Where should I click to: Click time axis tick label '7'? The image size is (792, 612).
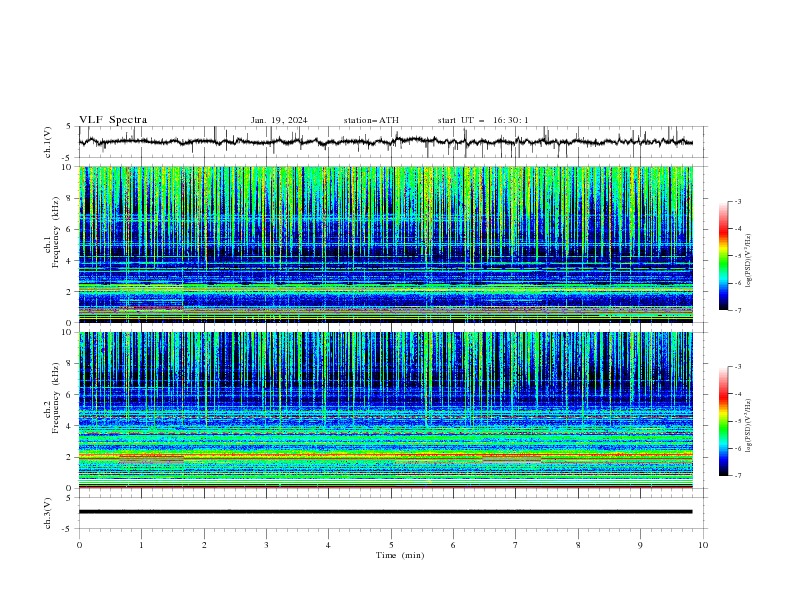pos(516,545)
